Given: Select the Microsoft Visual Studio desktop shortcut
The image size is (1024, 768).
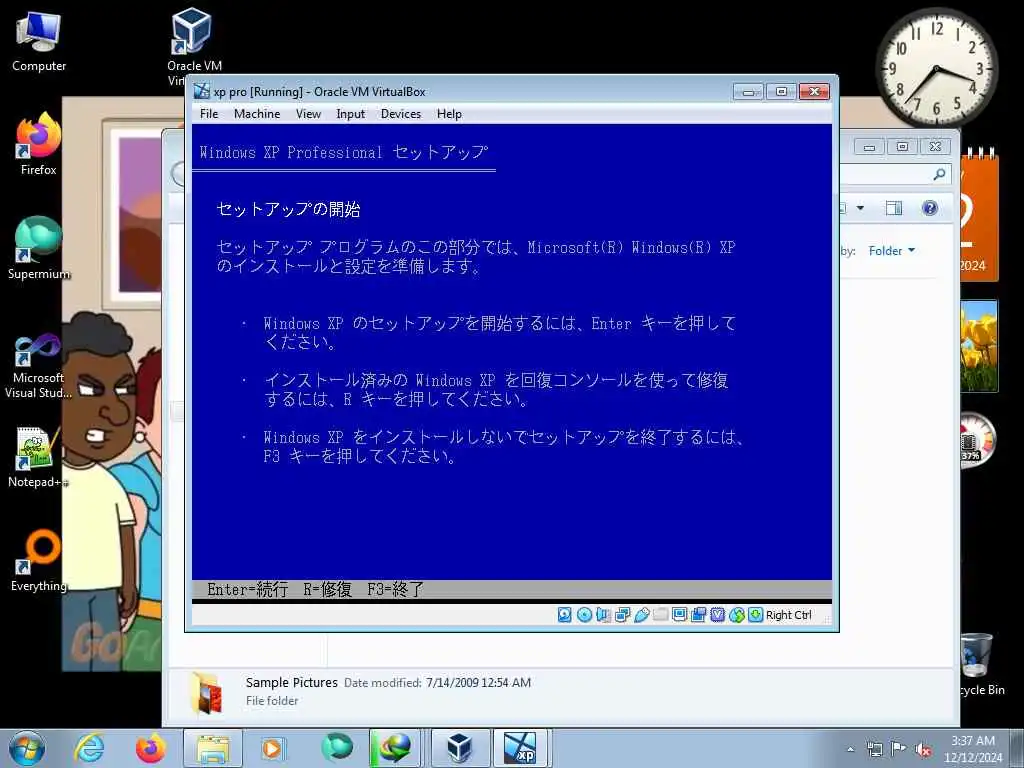Looking at the screenshot, I should (x=39, y=365).
